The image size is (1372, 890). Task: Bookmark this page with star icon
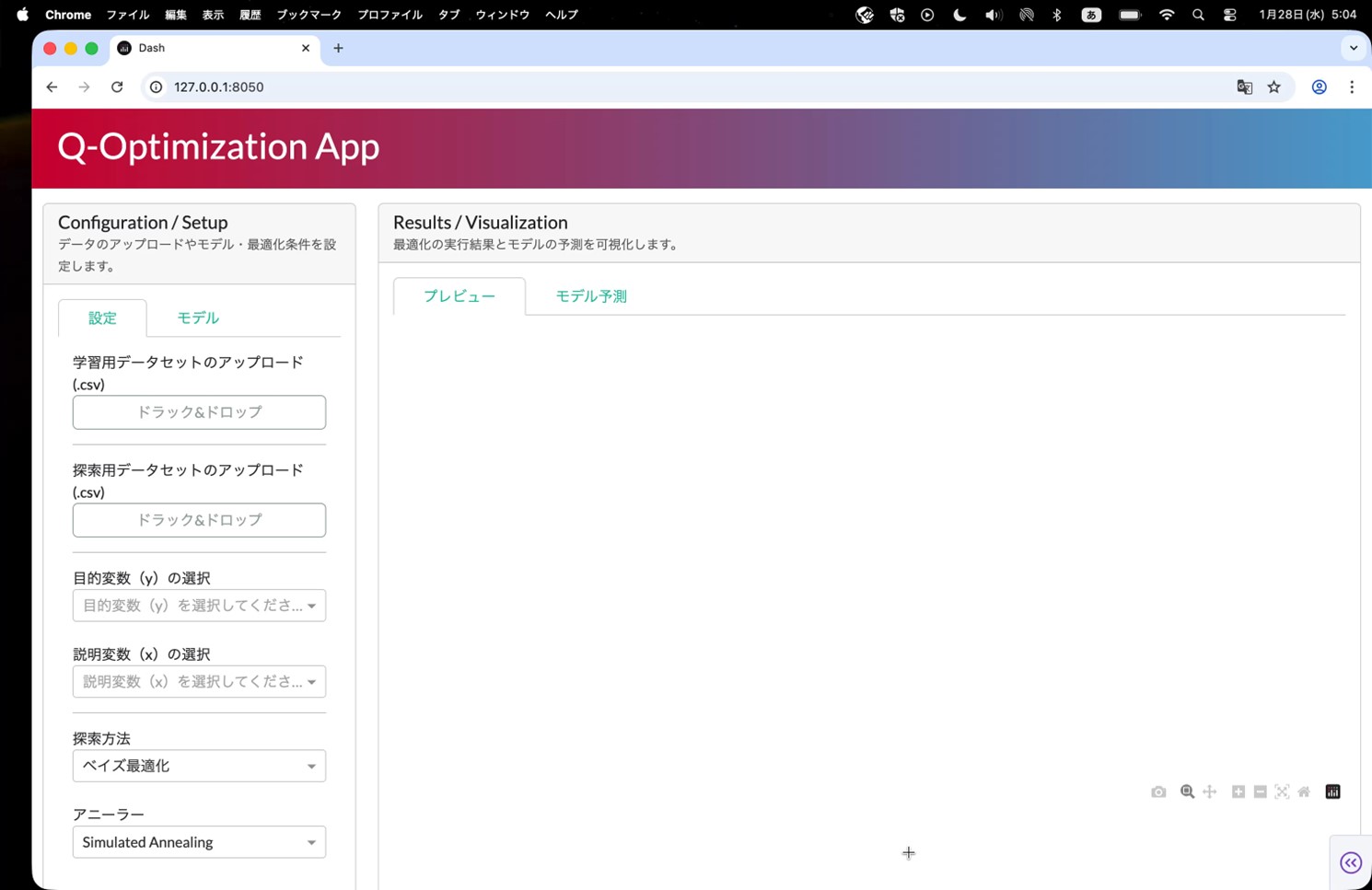pyautogui.click(x=1273, y=87)
